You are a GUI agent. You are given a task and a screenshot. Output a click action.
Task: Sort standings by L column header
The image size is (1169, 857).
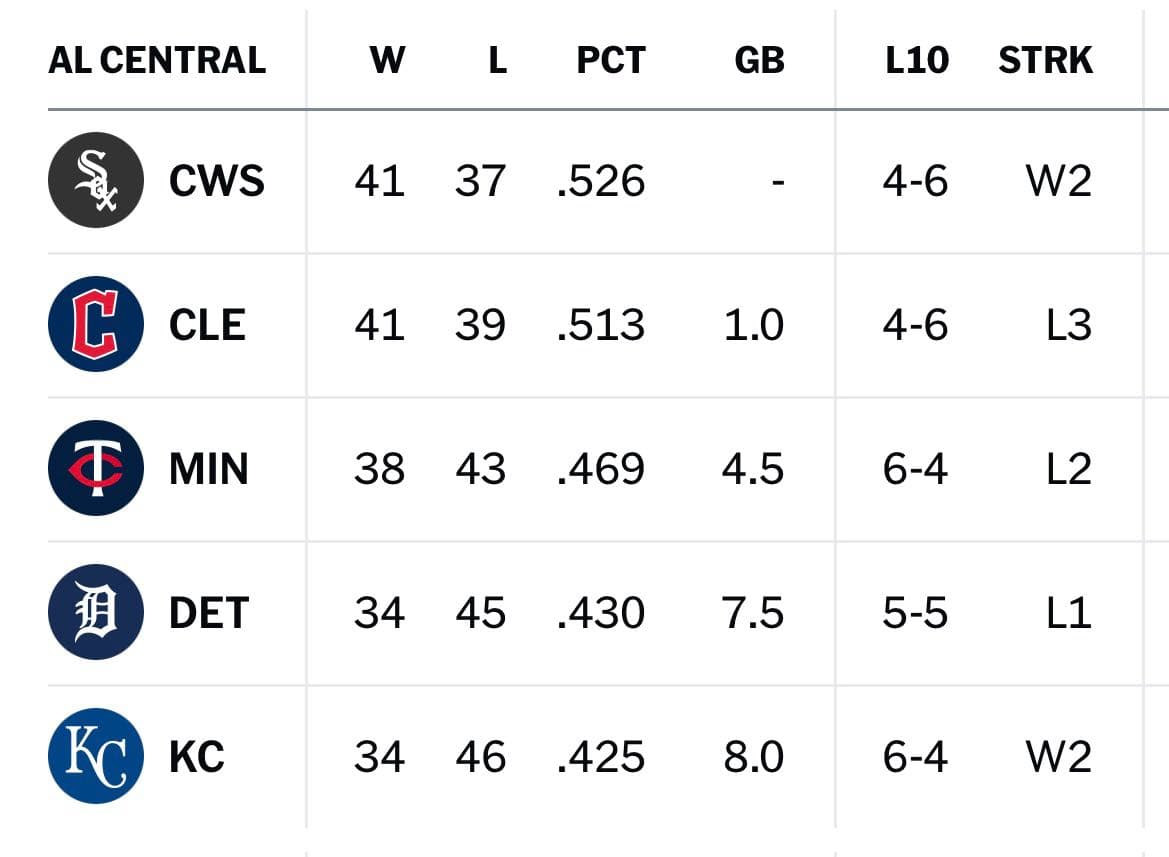[x=497, y=60]
